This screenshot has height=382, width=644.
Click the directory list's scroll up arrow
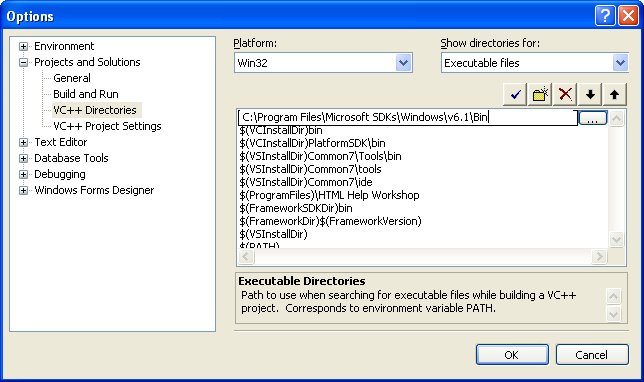(616, 118)
